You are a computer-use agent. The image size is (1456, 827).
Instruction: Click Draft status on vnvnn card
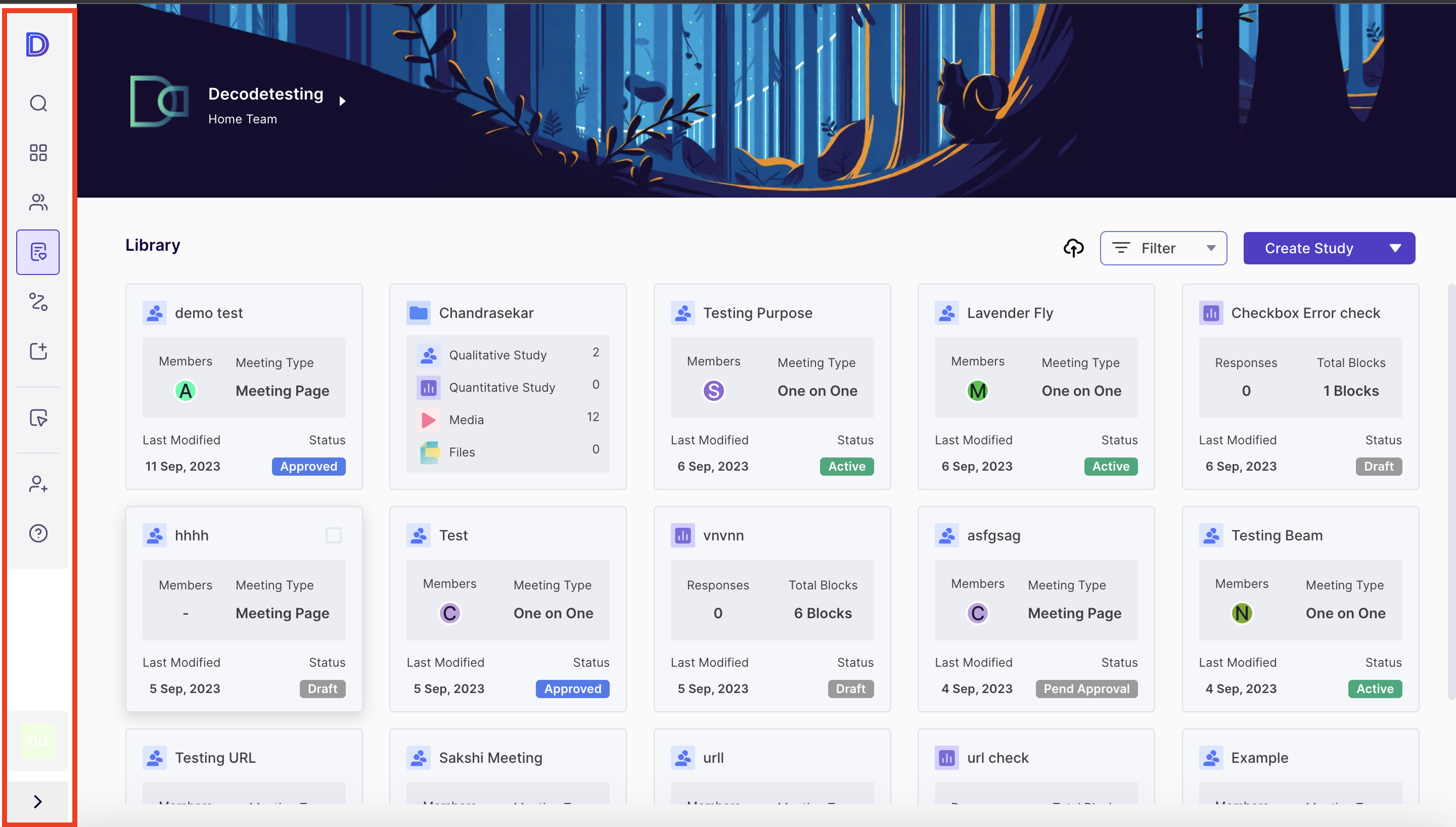click(850, 689)
